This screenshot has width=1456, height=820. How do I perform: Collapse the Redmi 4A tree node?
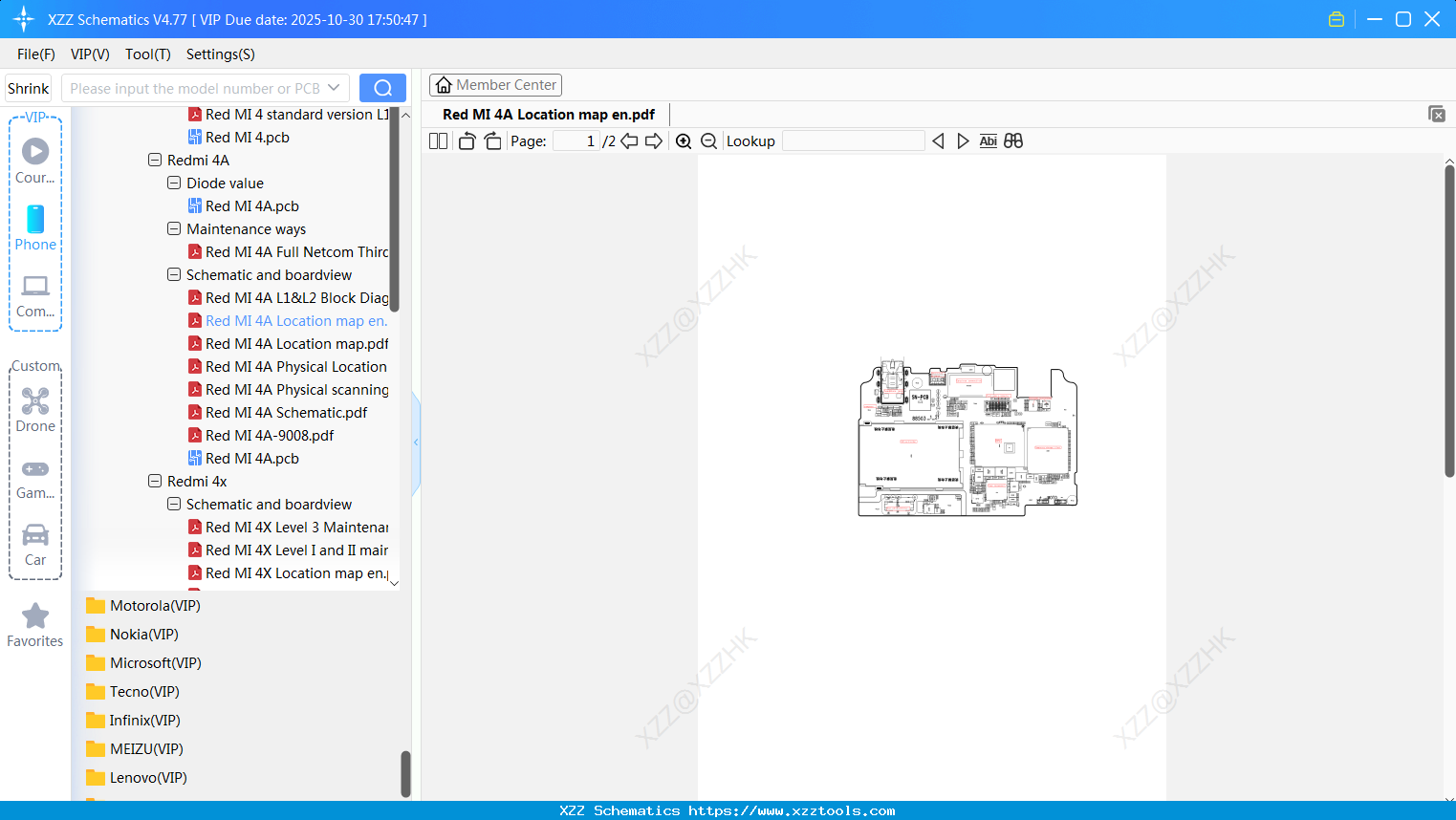155,160
